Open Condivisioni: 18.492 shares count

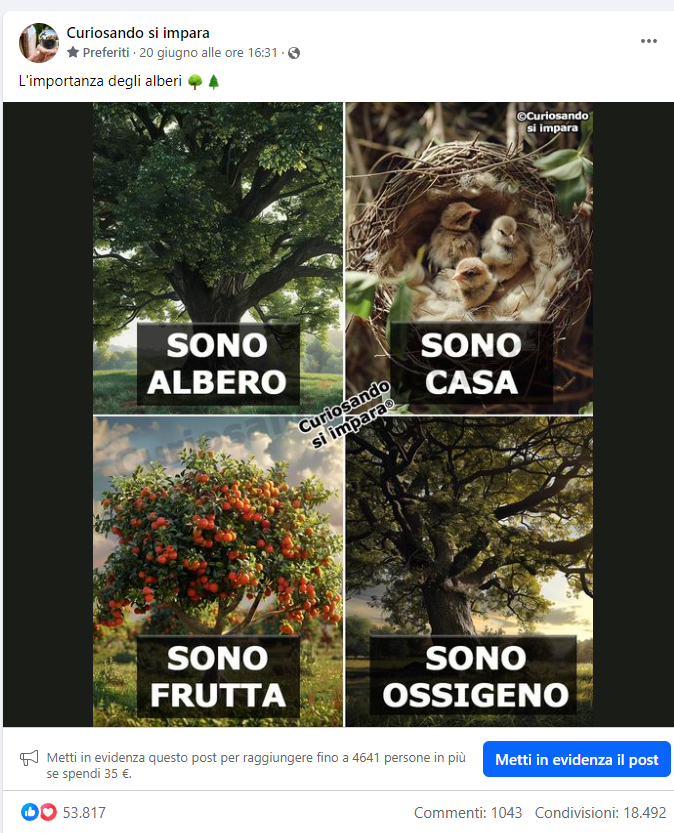tap(600, 812)
